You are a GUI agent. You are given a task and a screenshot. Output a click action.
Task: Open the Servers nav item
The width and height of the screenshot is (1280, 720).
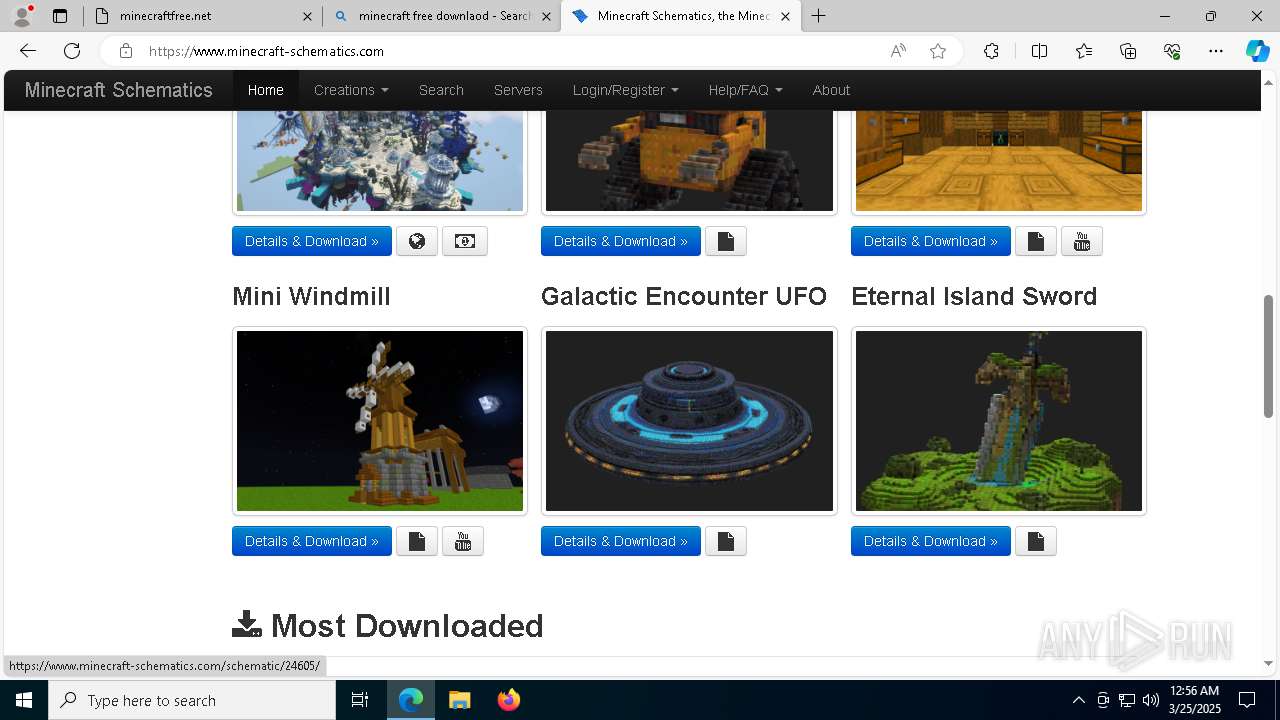pyautogui.click(x=518, y=90)
